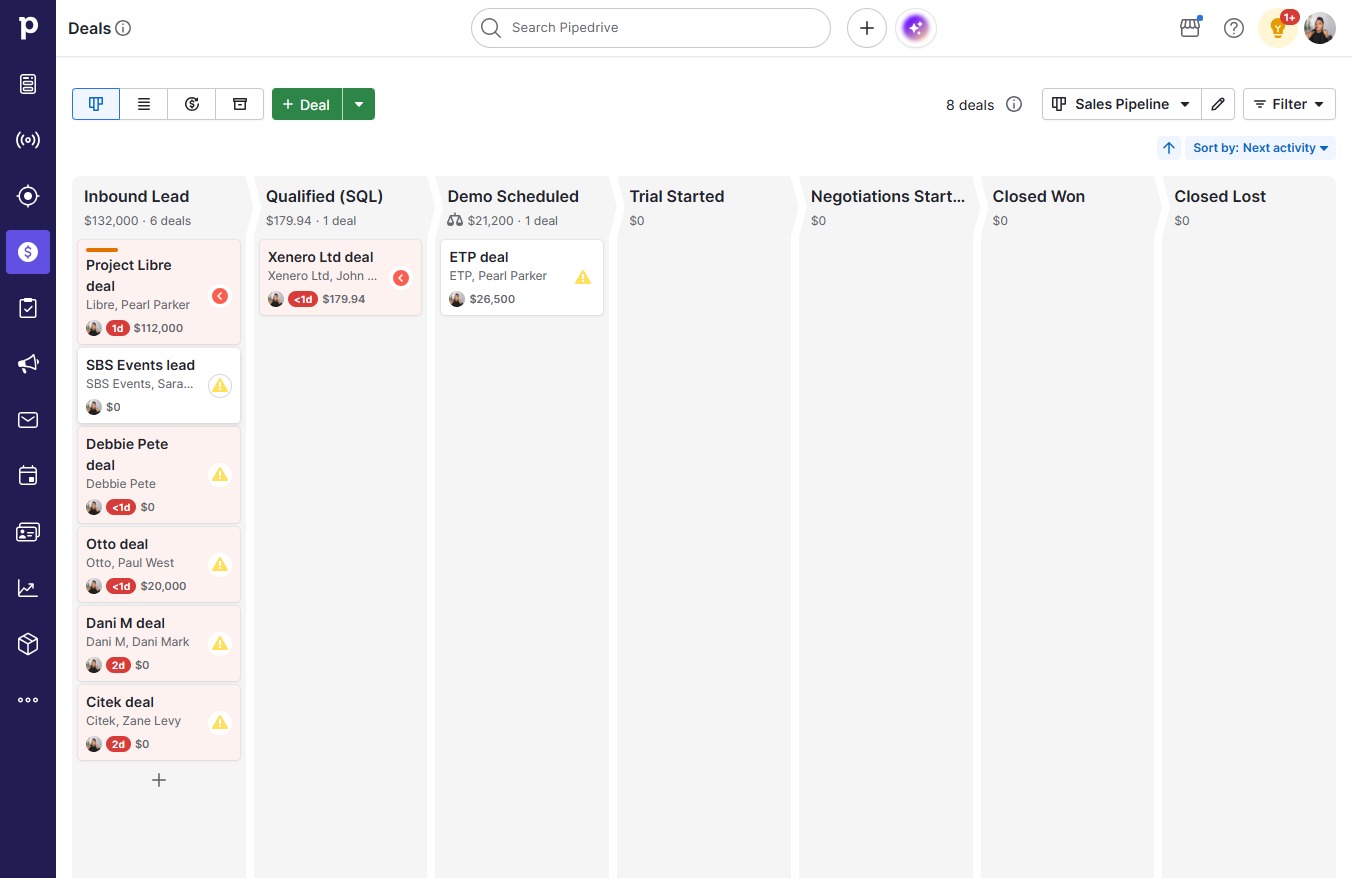
Task: Click the warning icon on Citek deal
Action: tap(220, 722)
